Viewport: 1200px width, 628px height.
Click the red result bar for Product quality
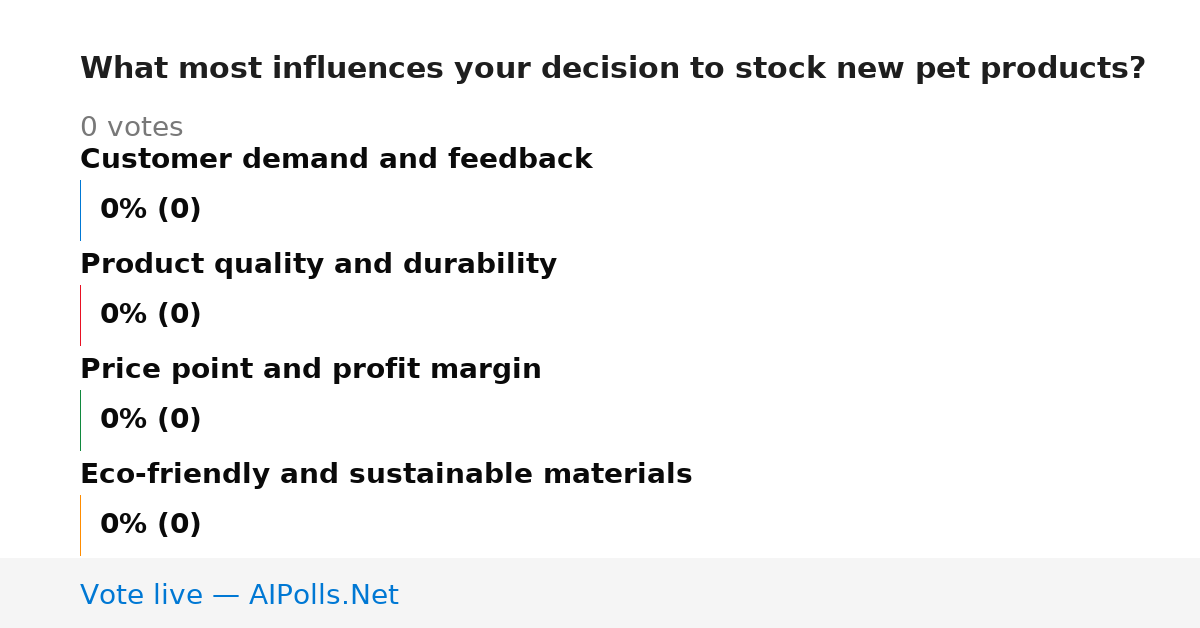click(80, 315)
